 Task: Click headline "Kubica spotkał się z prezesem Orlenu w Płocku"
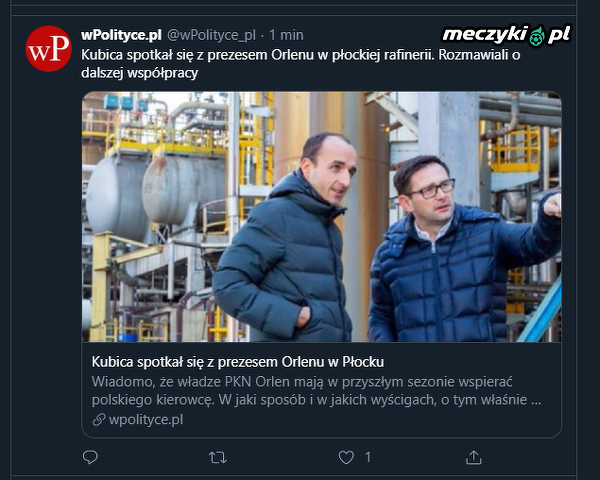coord(238,361)
